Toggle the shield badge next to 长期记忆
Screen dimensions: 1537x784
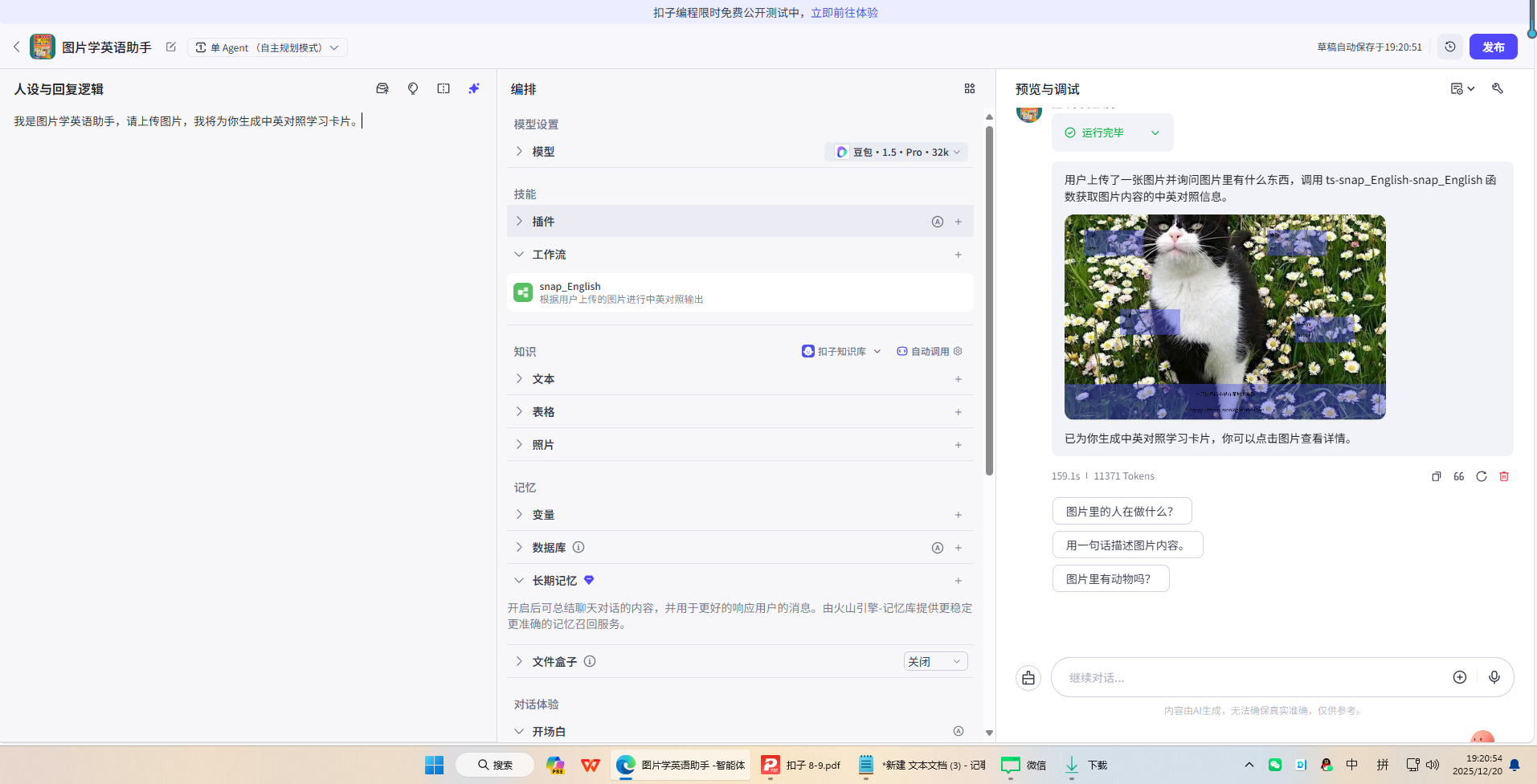(588, 580)
